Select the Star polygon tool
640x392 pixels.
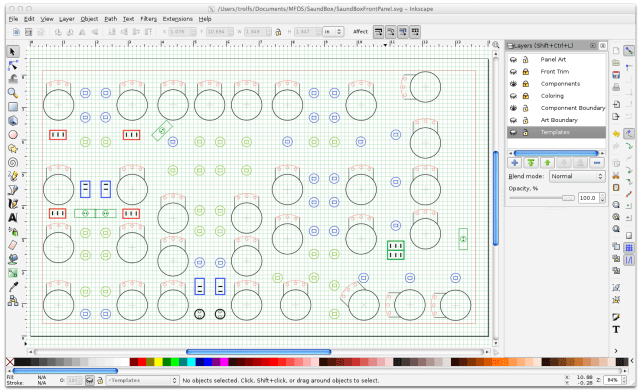[x=13, y=148]
